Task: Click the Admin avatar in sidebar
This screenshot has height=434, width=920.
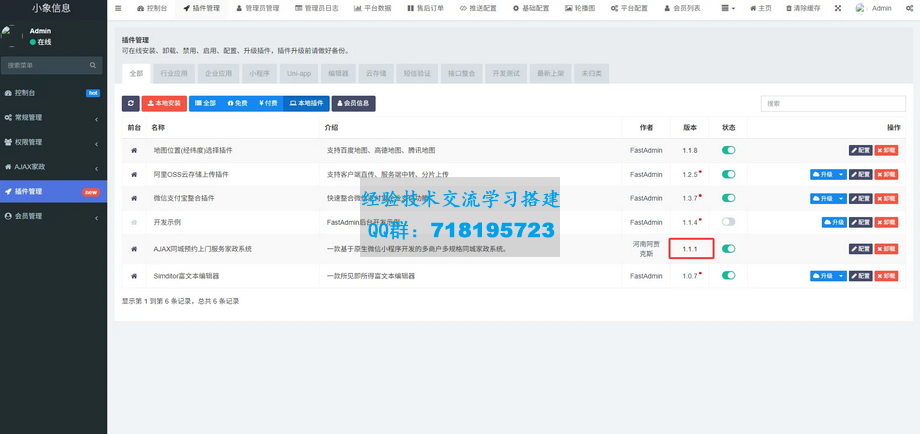Action: 12,36
